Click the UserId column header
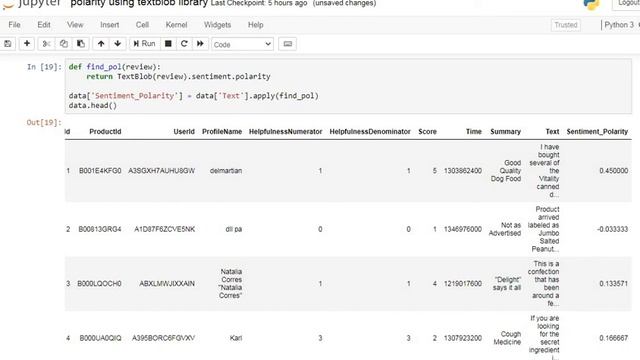This screenshot has width=640, height=360. click(x=184, y=132)
